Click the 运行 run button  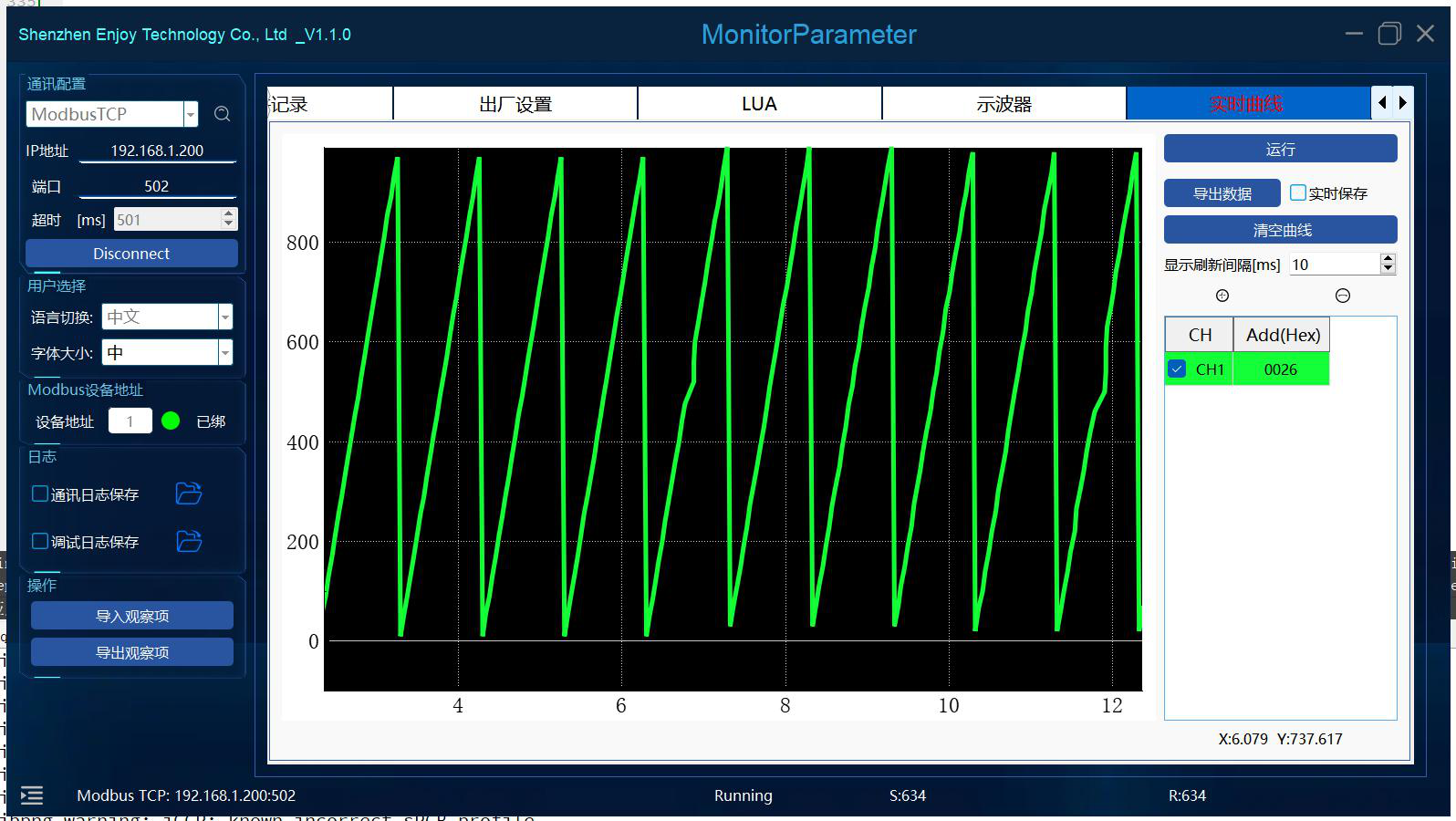(x=1280, y=149)
